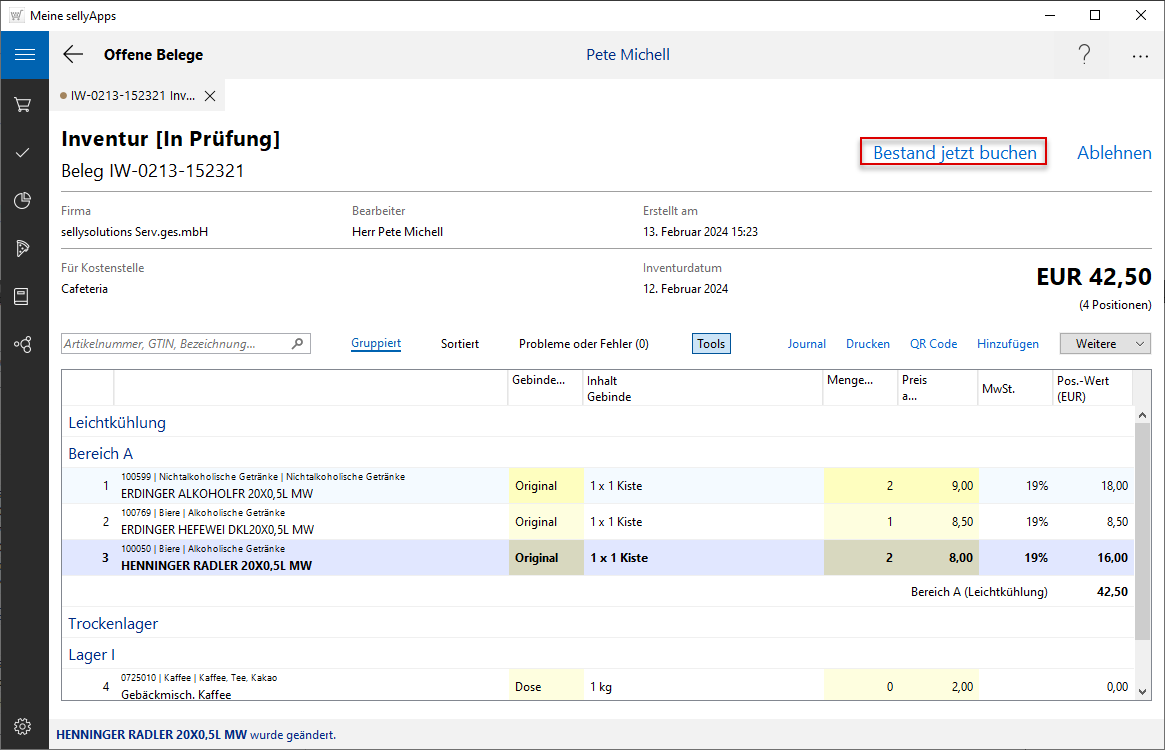Expand the Weitere dropdown
Screen dimensions: 1165x750
tap(1105, 344)
